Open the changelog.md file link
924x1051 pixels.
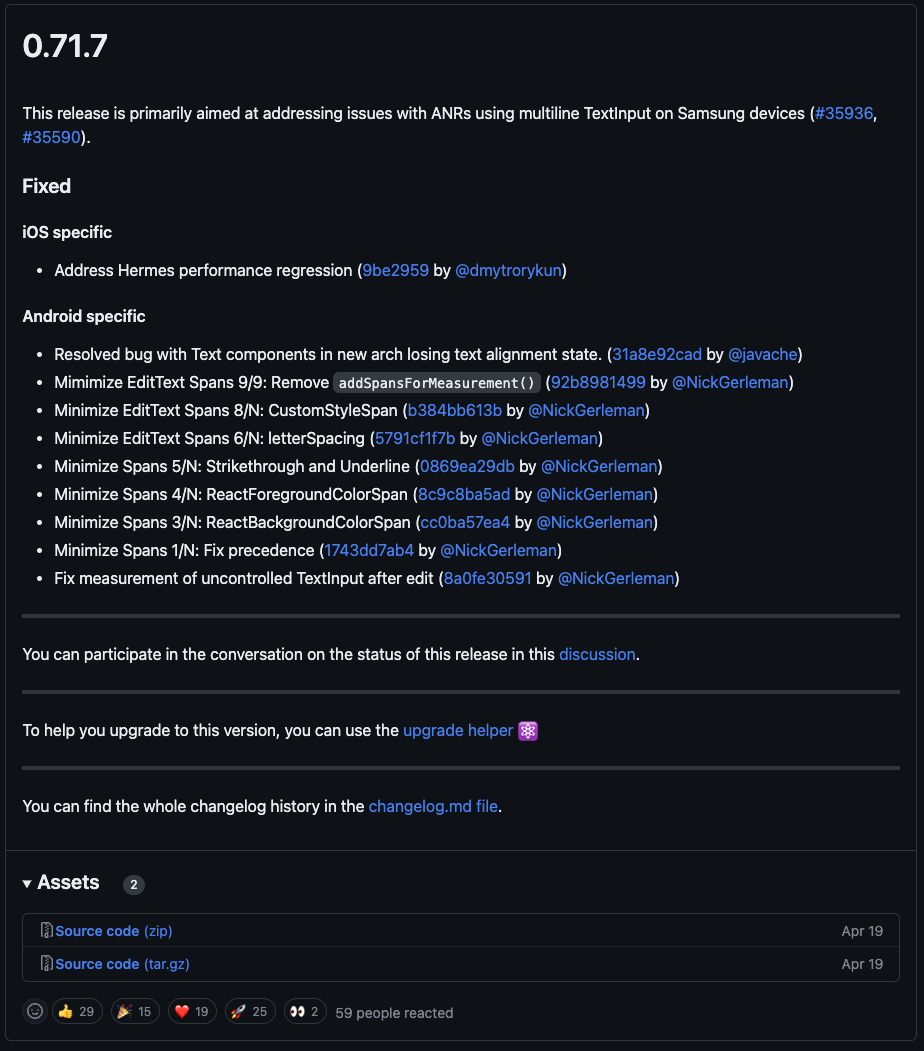[432, 806]
